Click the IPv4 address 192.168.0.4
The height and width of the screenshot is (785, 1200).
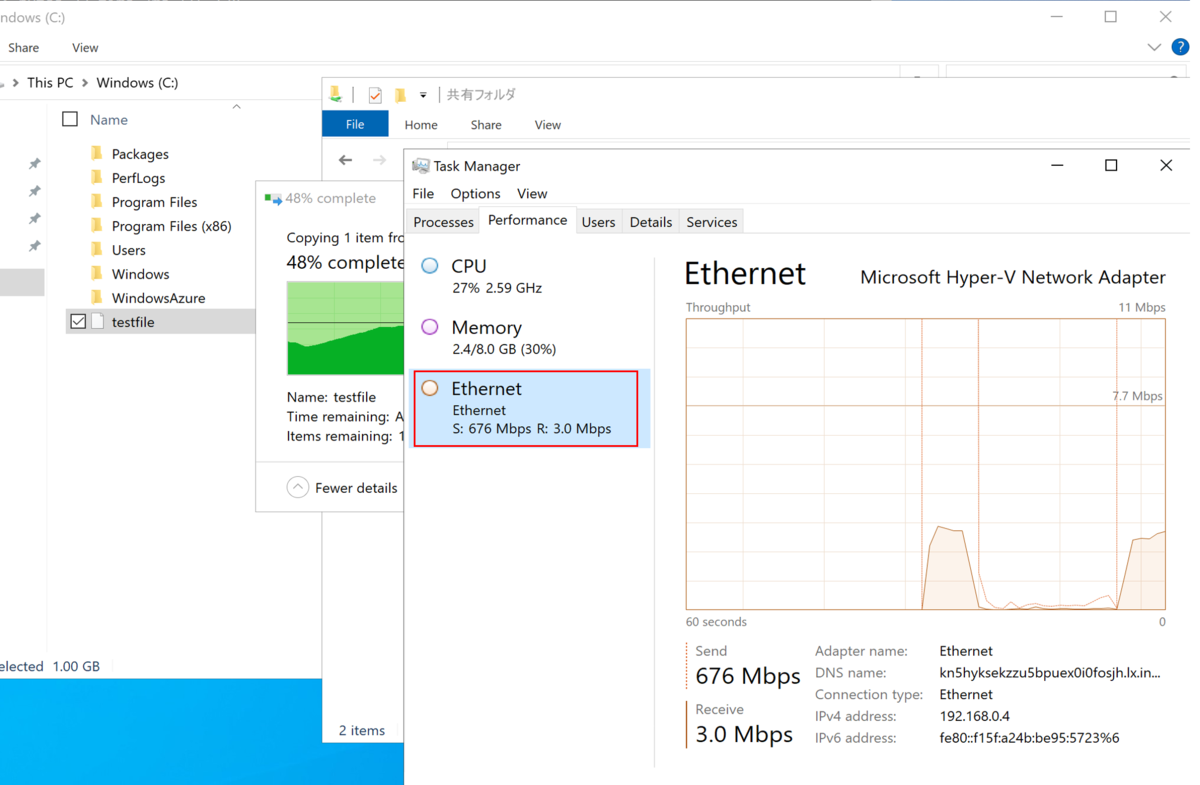[974, 716]
